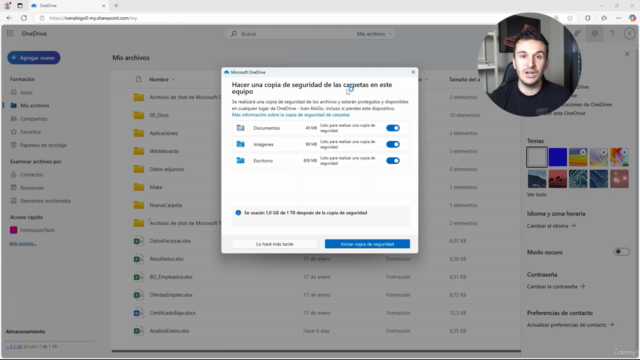Click Excel icon of AnalisisDatos.xlsx
640x360 pixels.
pyautogui.click(x=138, y=331)
